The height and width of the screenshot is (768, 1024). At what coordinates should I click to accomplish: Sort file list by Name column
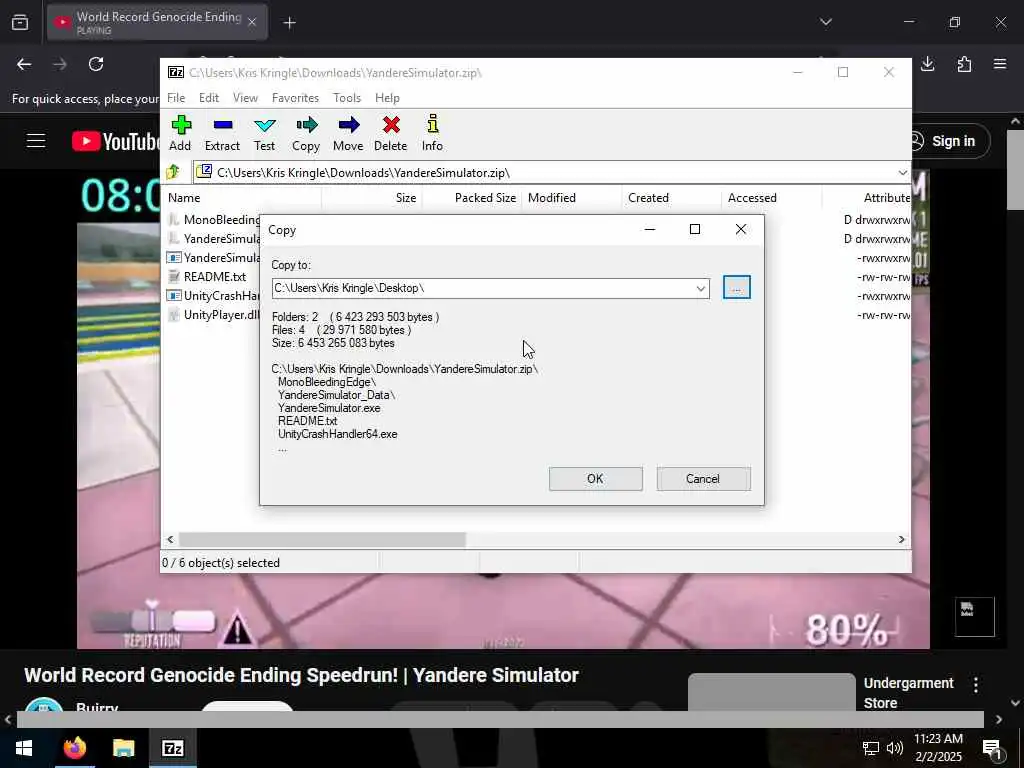click(x=241, y=198)
